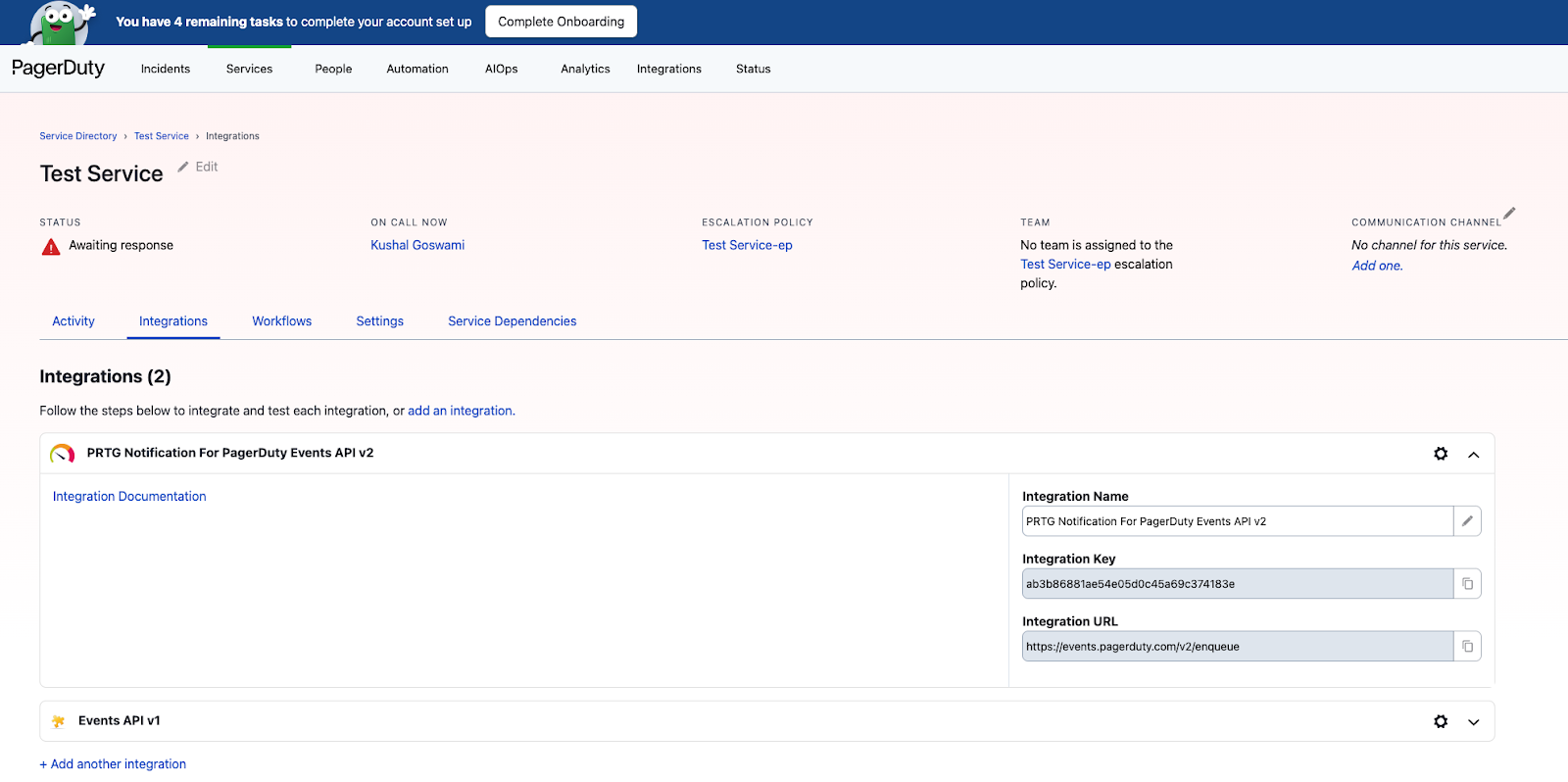Click the PagerDuty logo
This screenshot has width=1568, height=782.
tap(58, 68)
